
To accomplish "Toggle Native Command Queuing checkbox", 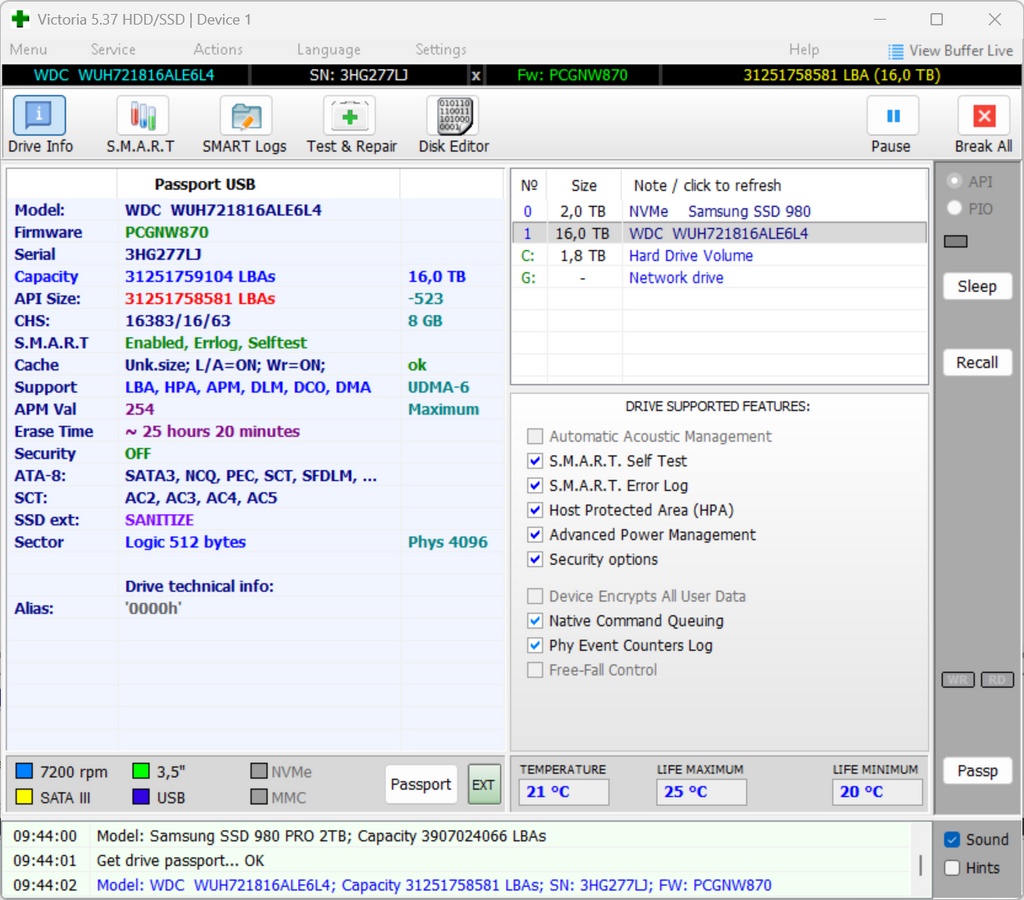I will 535,620.
